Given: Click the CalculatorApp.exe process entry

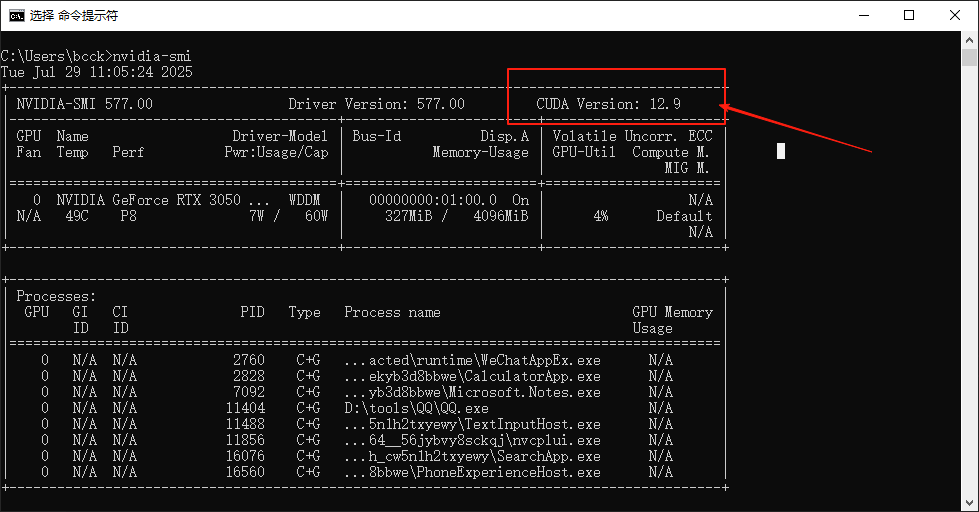Looking at the screenshot, I should pyautogui.click(x=472, y=376).
